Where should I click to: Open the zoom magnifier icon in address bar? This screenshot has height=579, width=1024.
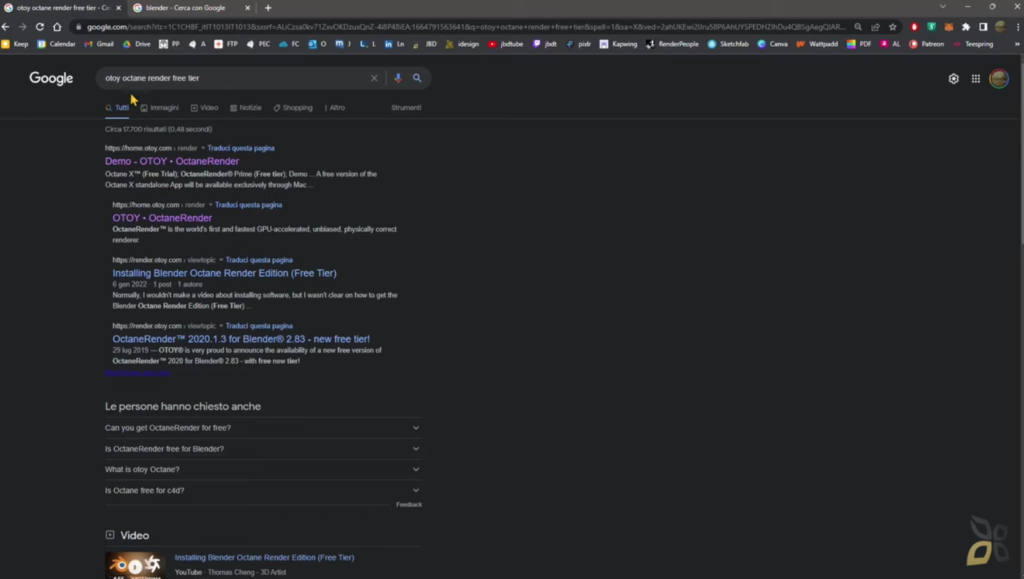(x=858, y=27)
